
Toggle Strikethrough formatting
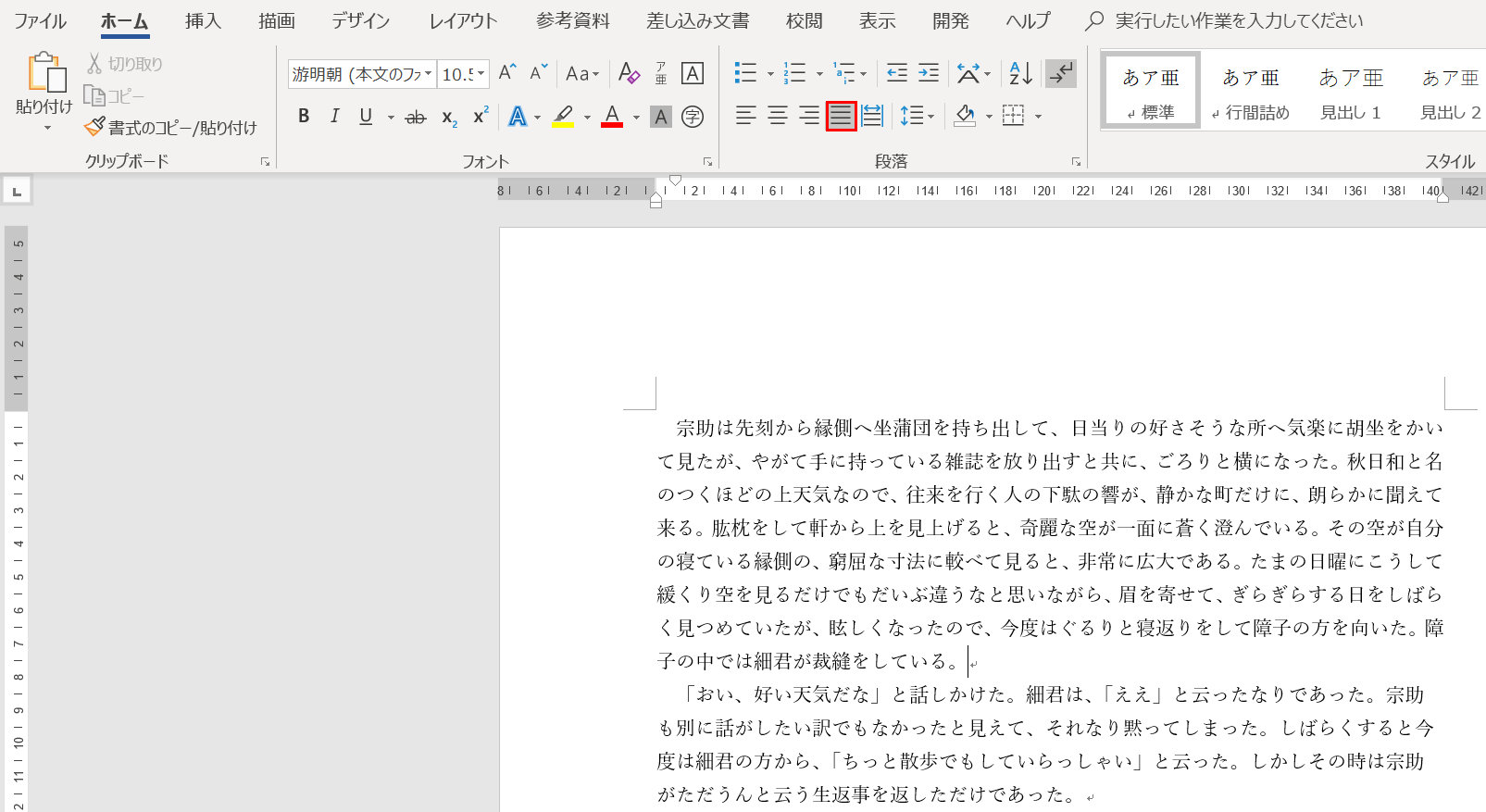pos(416,117)
